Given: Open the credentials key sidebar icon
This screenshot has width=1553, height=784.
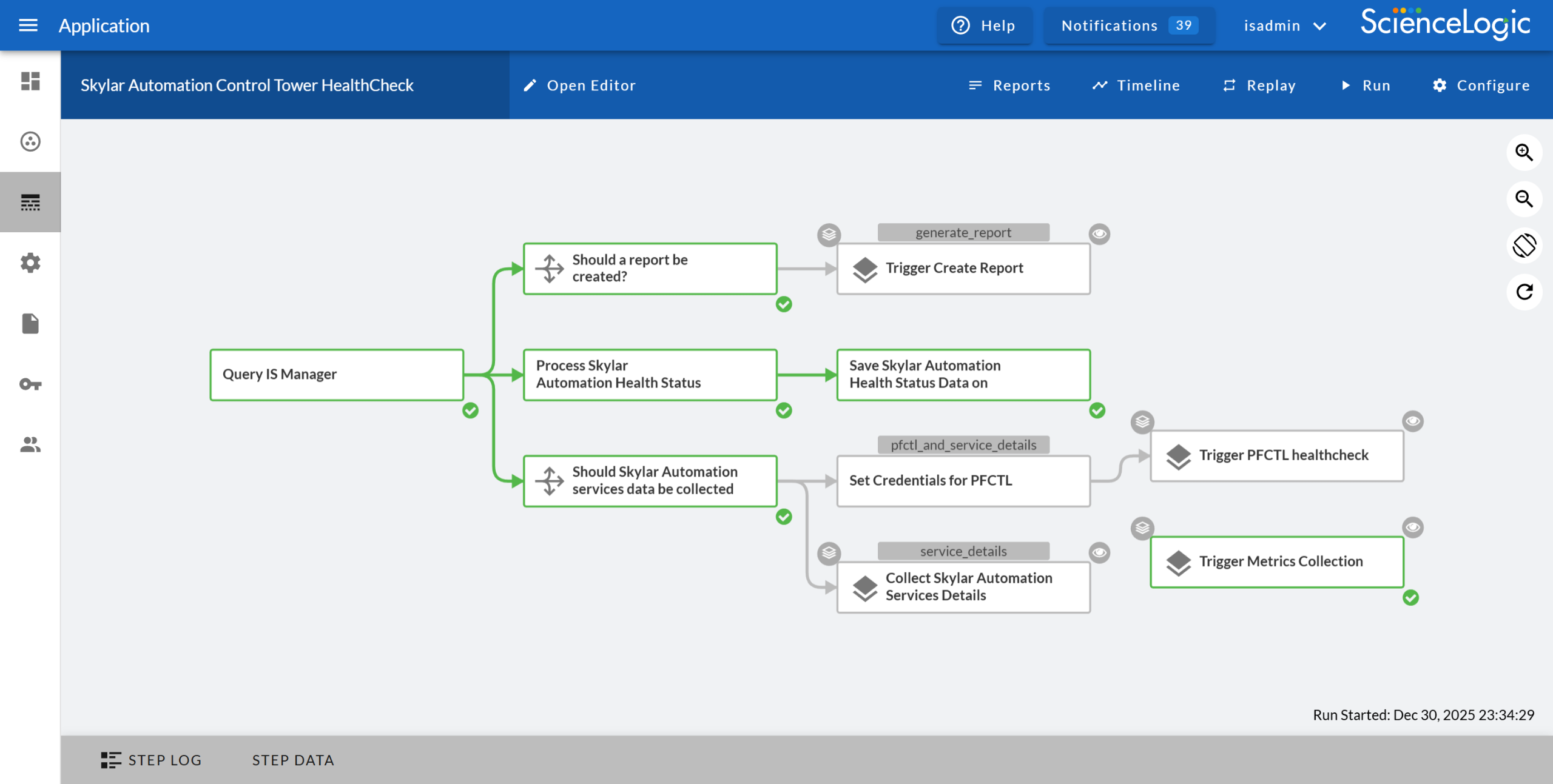Looking at the screenshot, I should tap(30, 384).
